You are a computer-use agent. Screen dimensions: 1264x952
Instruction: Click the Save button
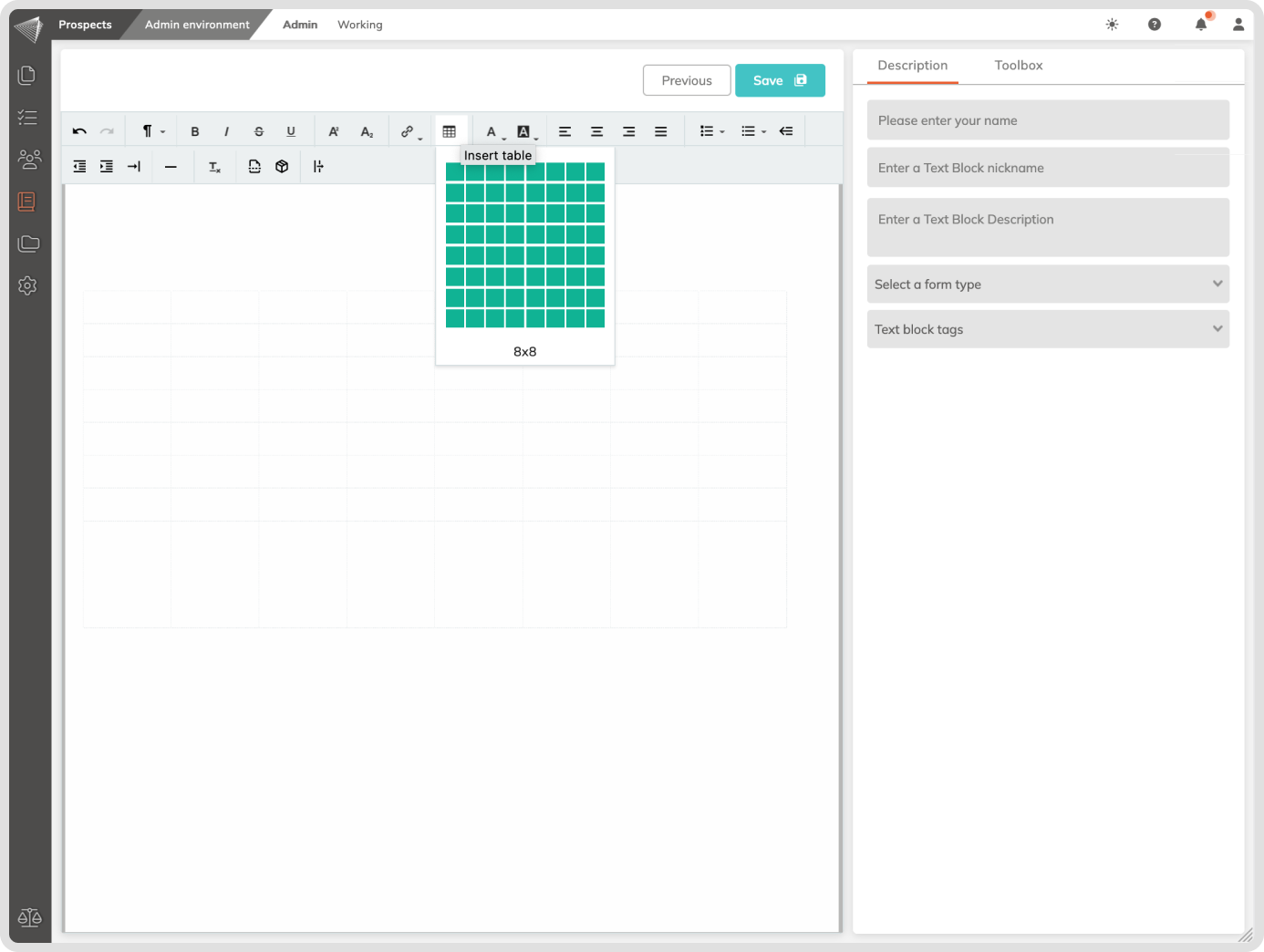pyautogui.click(x=780, y=80)
